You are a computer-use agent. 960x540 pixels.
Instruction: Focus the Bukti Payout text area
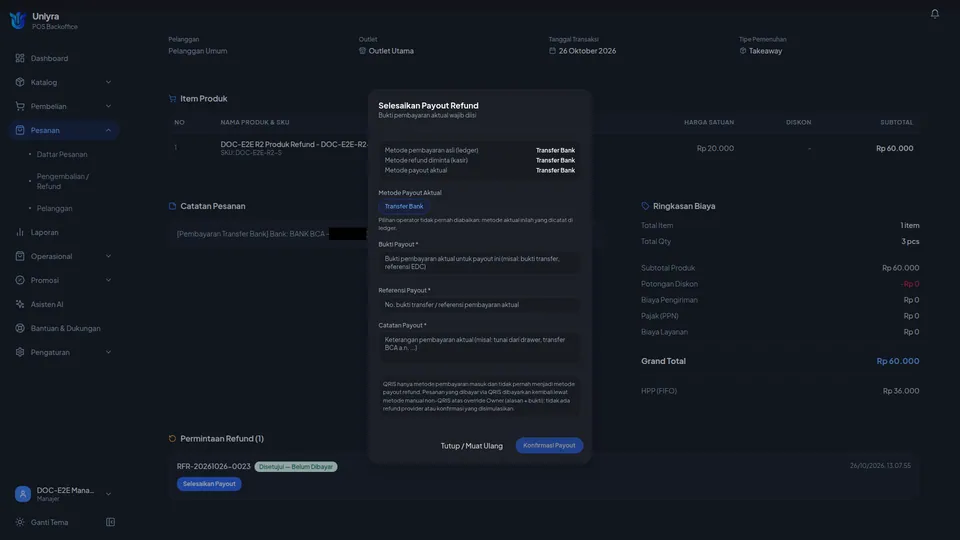[479, 263]
